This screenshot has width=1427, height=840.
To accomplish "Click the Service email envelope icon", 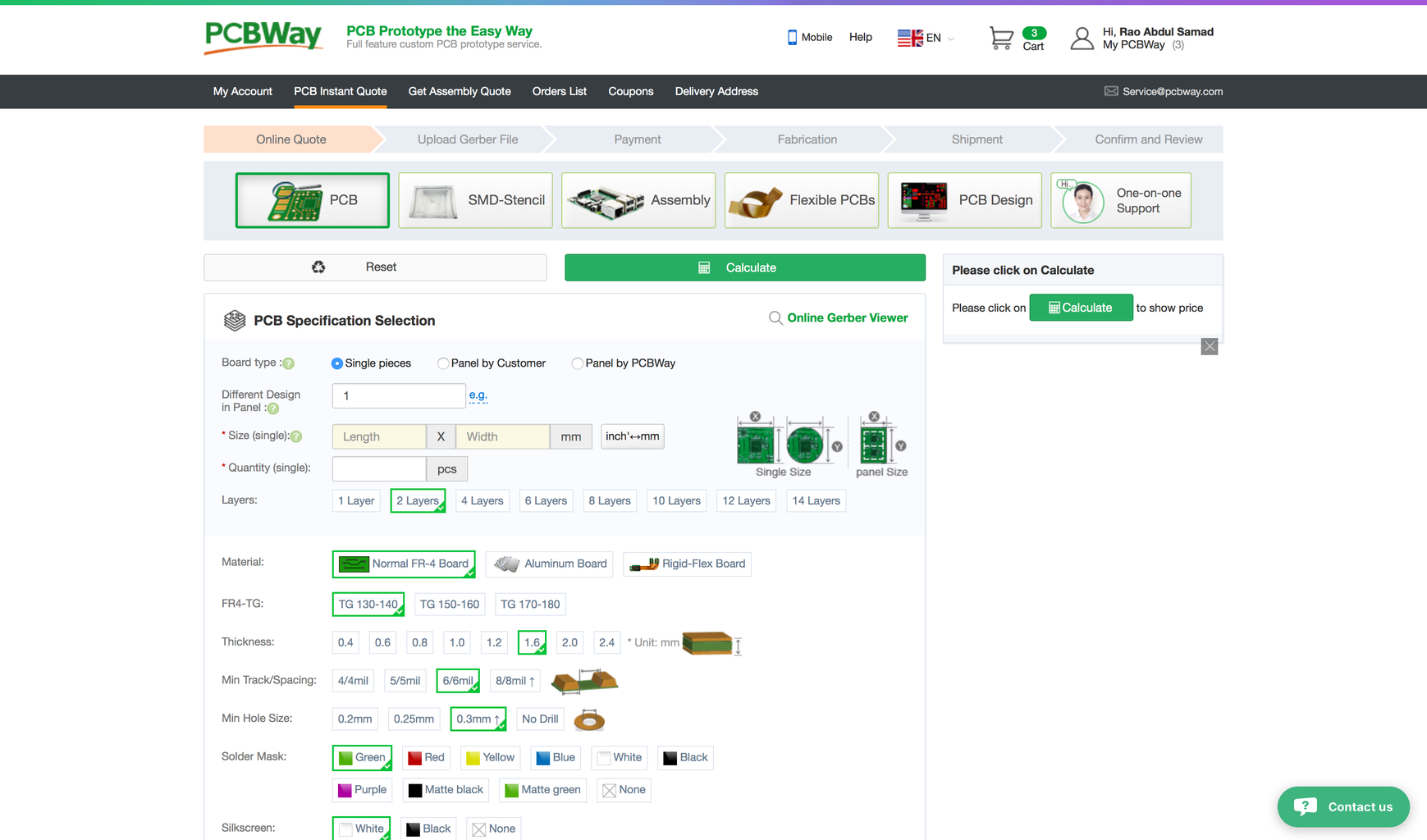I will [x=1111, y=91].
